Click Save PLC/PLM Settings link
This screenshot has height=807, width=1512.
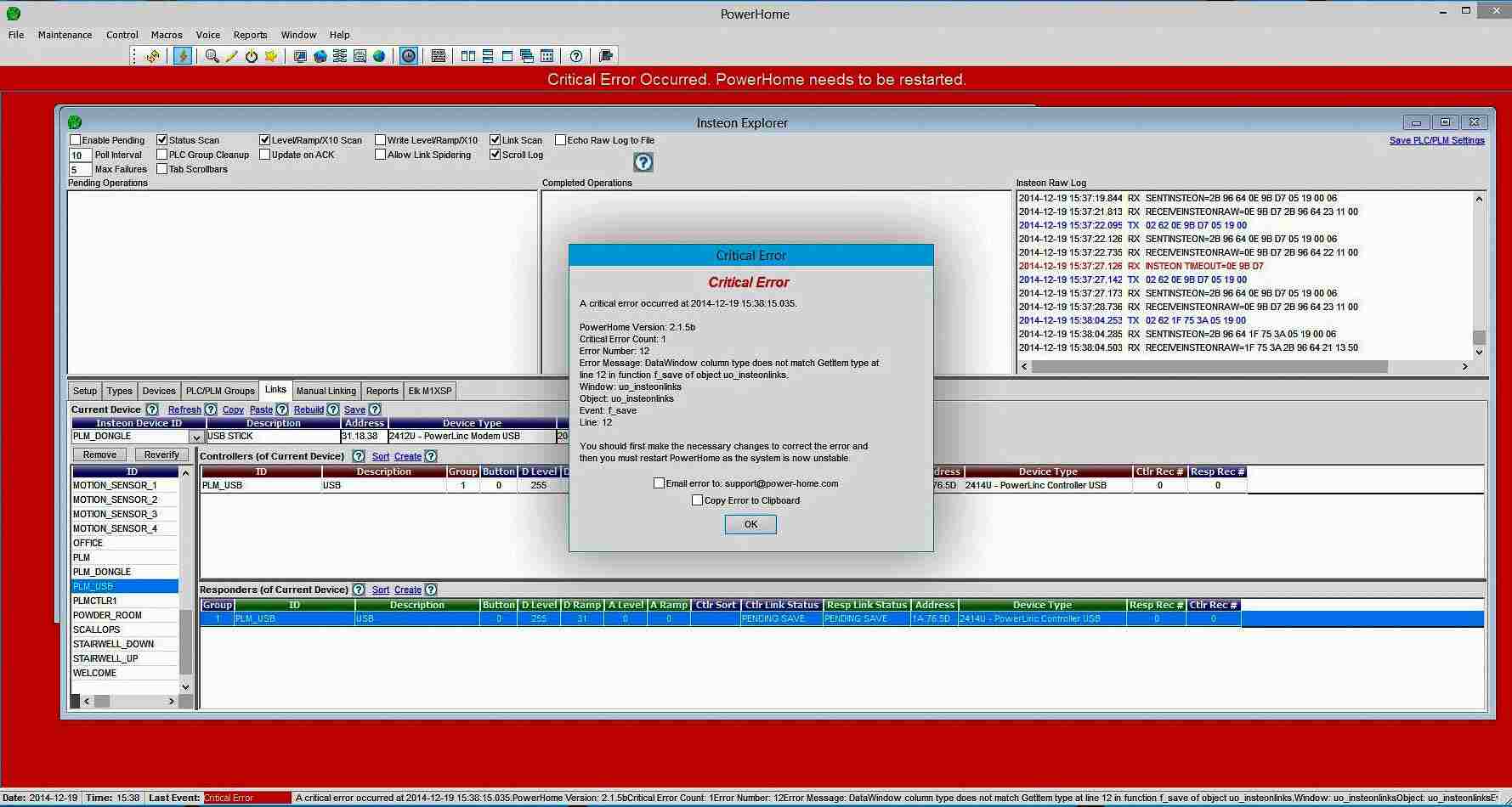click(1437, 140)
